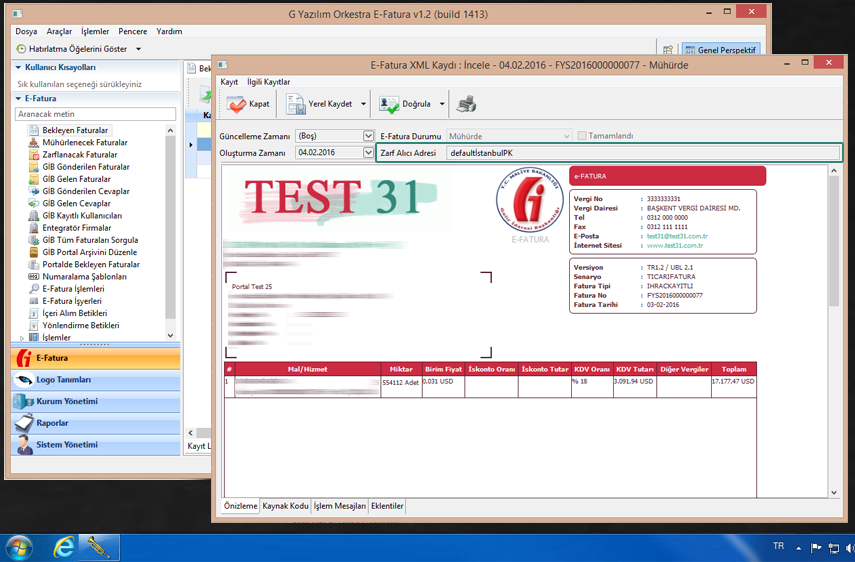
Task: Open E-Fatura Durumu dropdown
Action: coord(567,136)
